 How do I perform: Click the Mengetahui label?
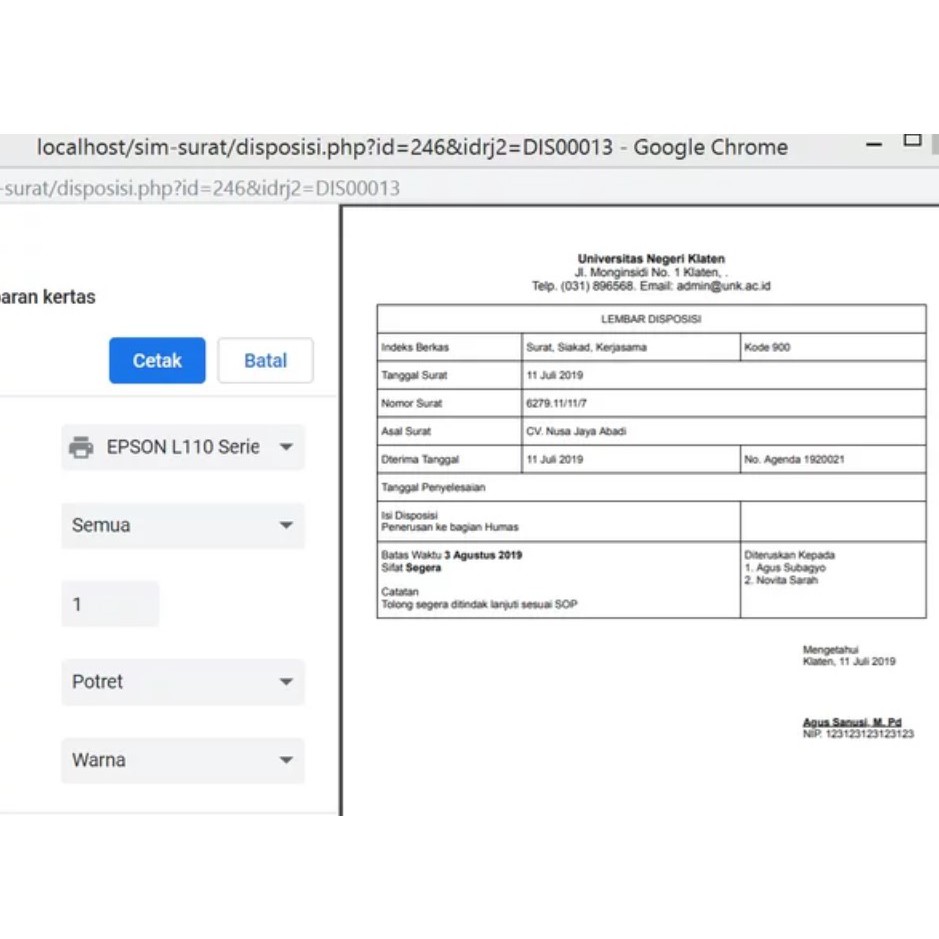tap(830, 650)
